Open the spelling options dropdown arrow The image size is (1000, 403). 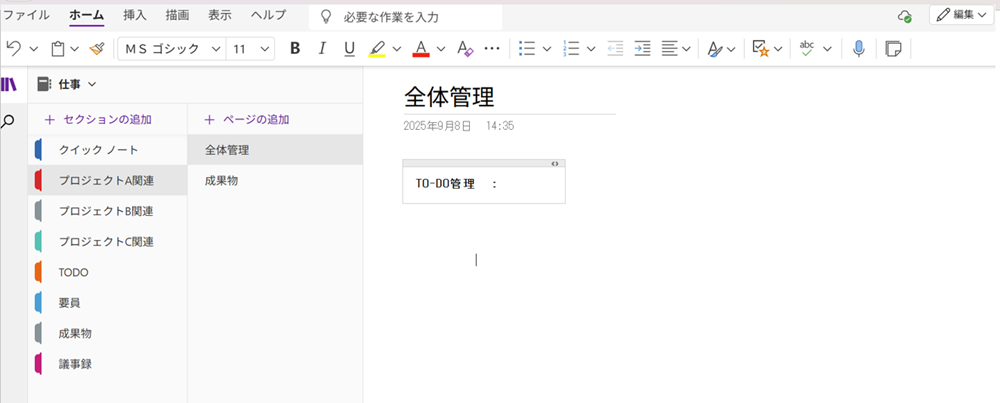827,48
